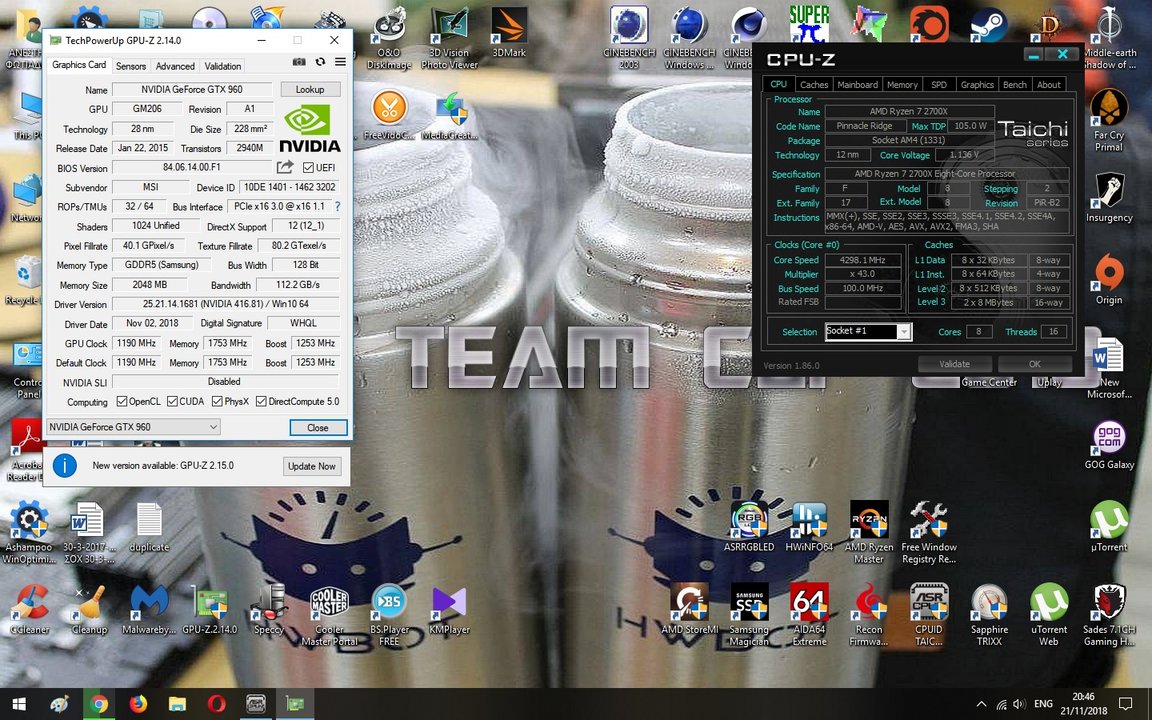Screen dimensions: 1152x720
Task: Click the NVIDIA logo in GPU-Z
Action: 309,128
